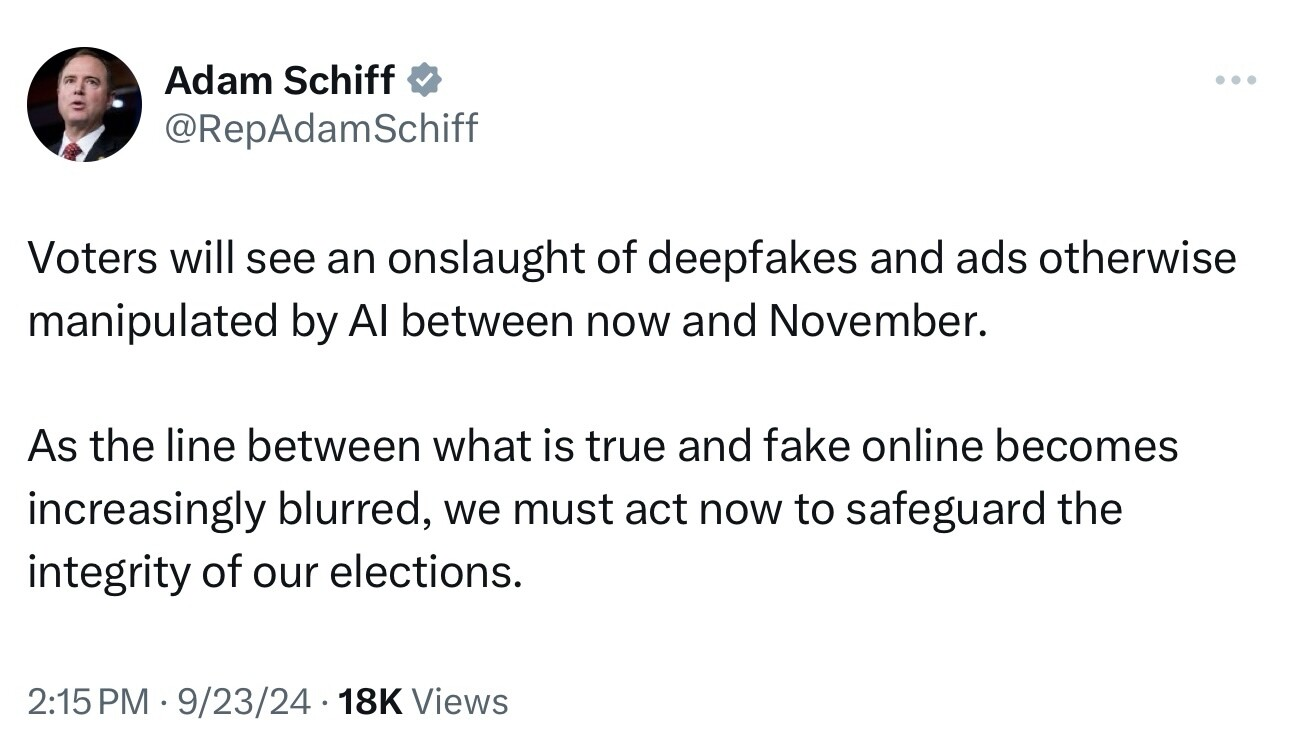Click the display name Adam Schiff

point(279,81)
